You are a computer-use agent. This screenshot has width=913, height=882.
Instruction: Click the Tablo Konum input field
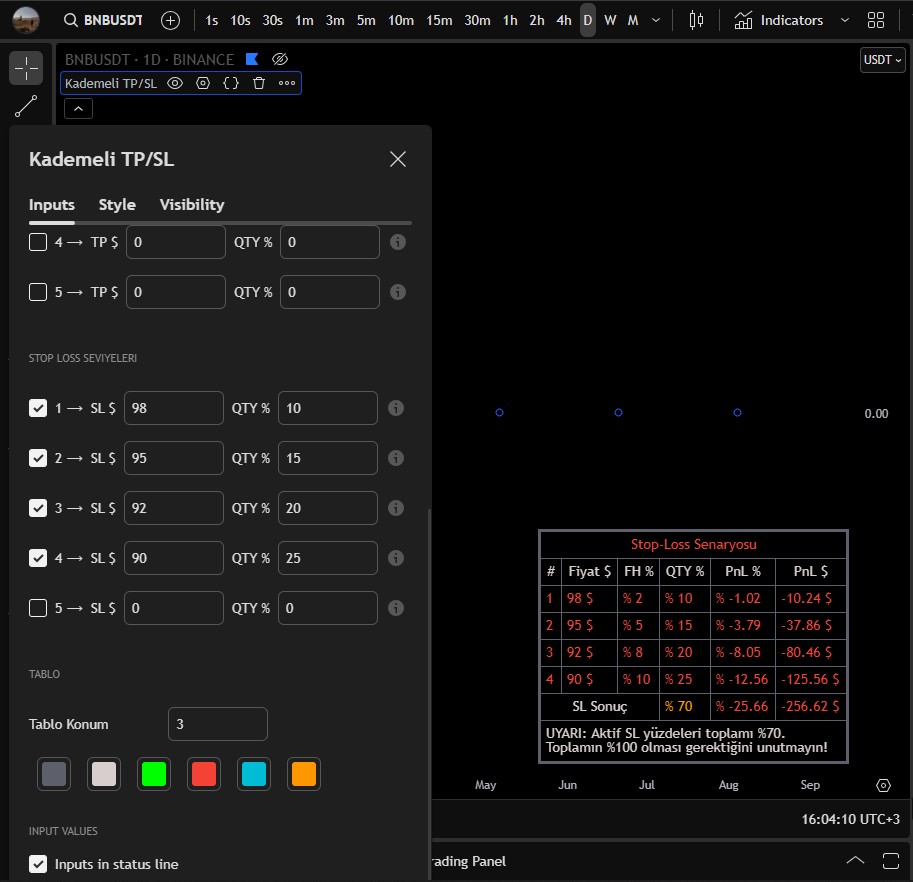(x=218, y=724)
